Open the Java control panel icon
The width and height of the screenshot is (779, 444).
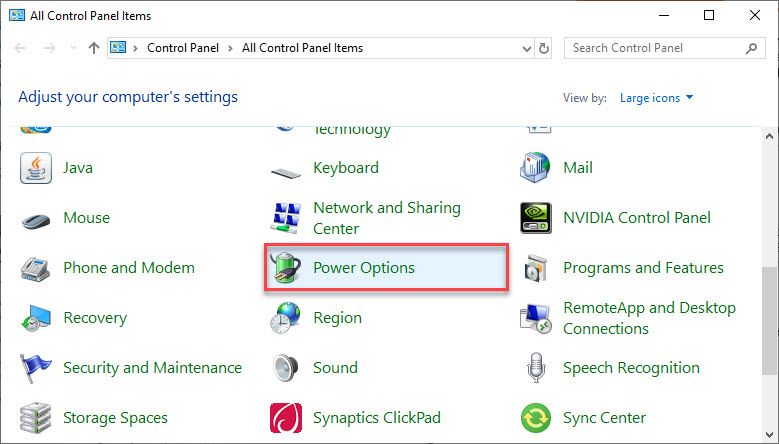click(36, 168)
